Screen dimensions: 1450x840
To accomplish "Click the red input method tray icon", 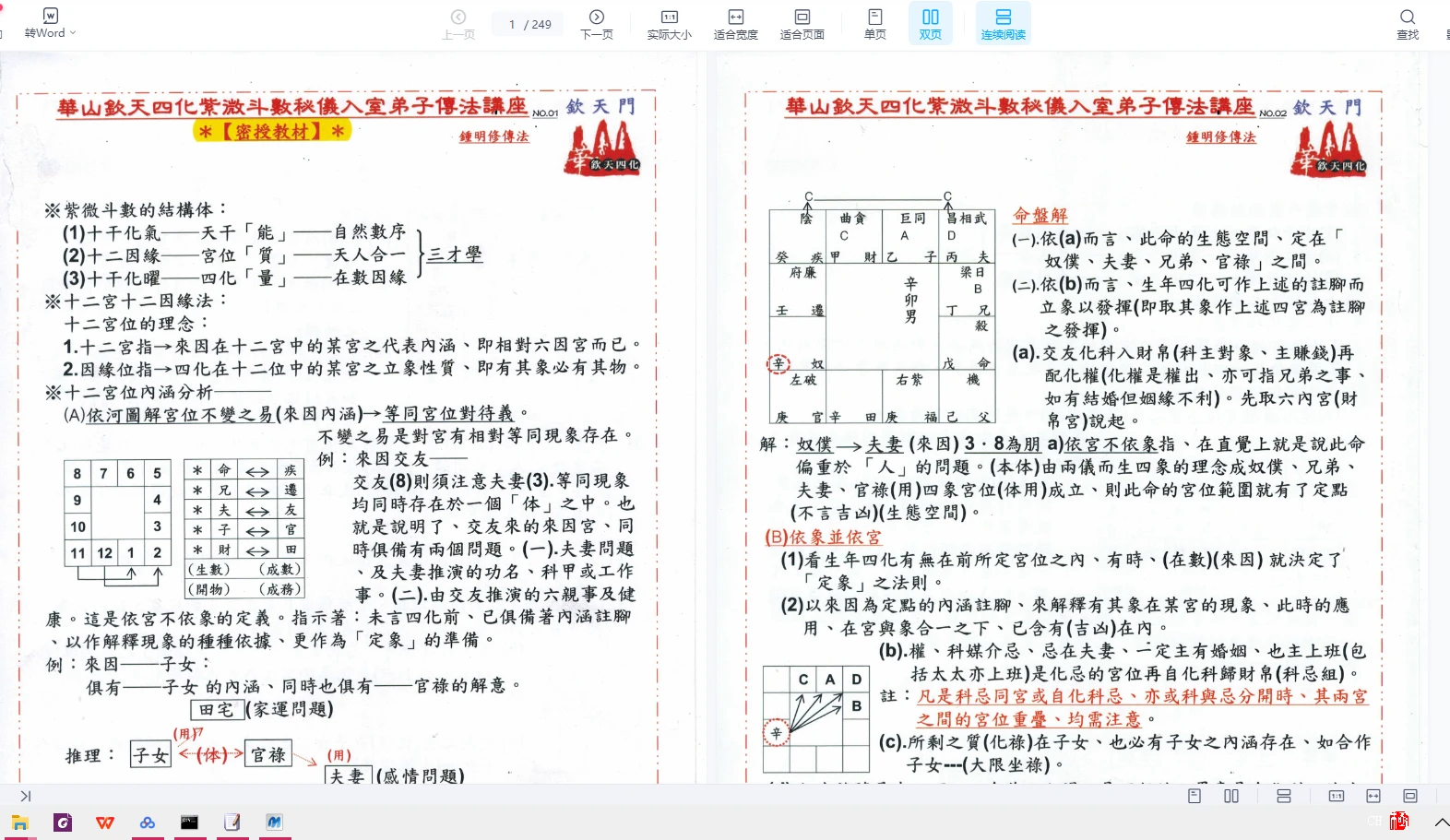I will tap(1399, 821).
